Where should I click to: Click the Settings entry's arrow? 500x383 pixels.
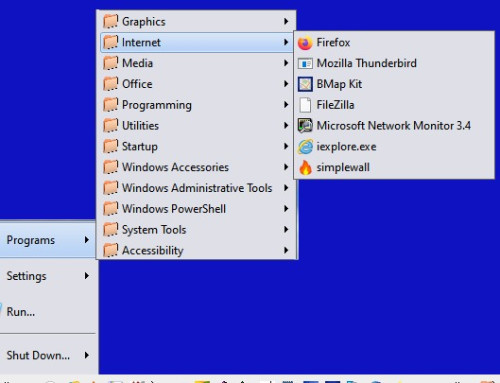[x=87, y=276]
